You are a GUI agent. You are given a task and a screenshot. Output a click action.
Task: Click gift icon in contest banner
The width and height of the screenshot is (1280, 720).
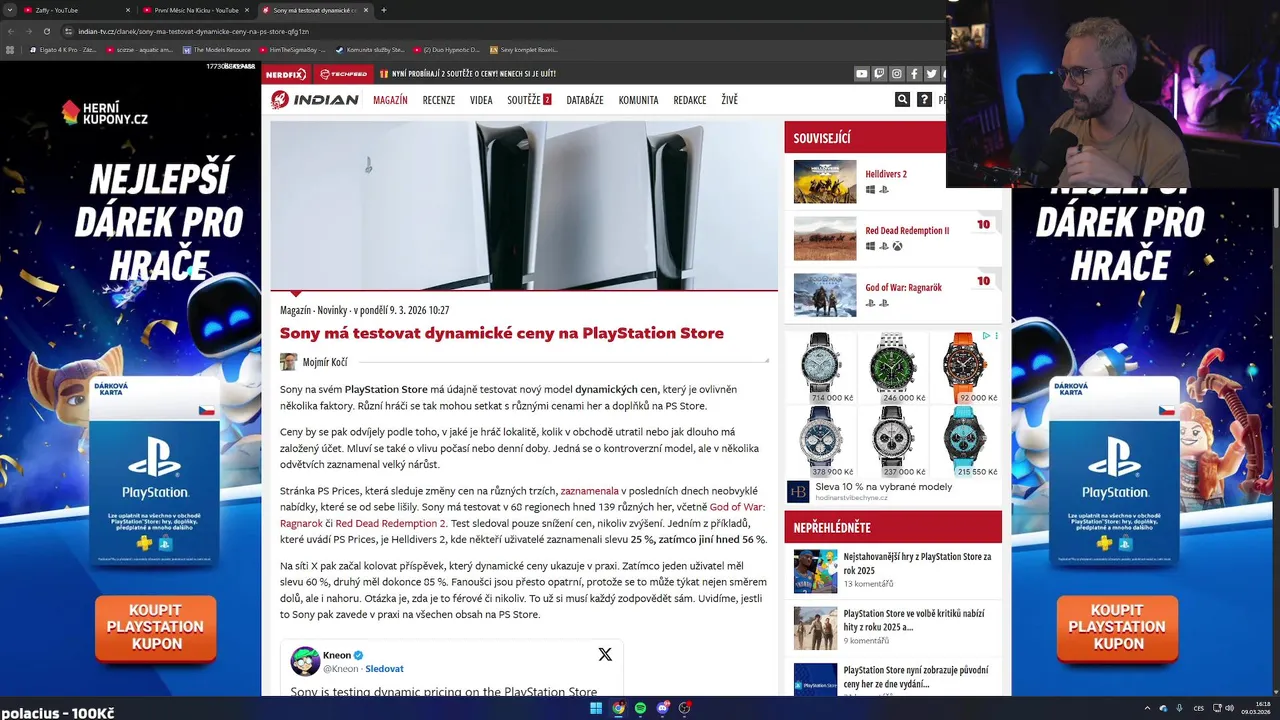tap(384, 74)
